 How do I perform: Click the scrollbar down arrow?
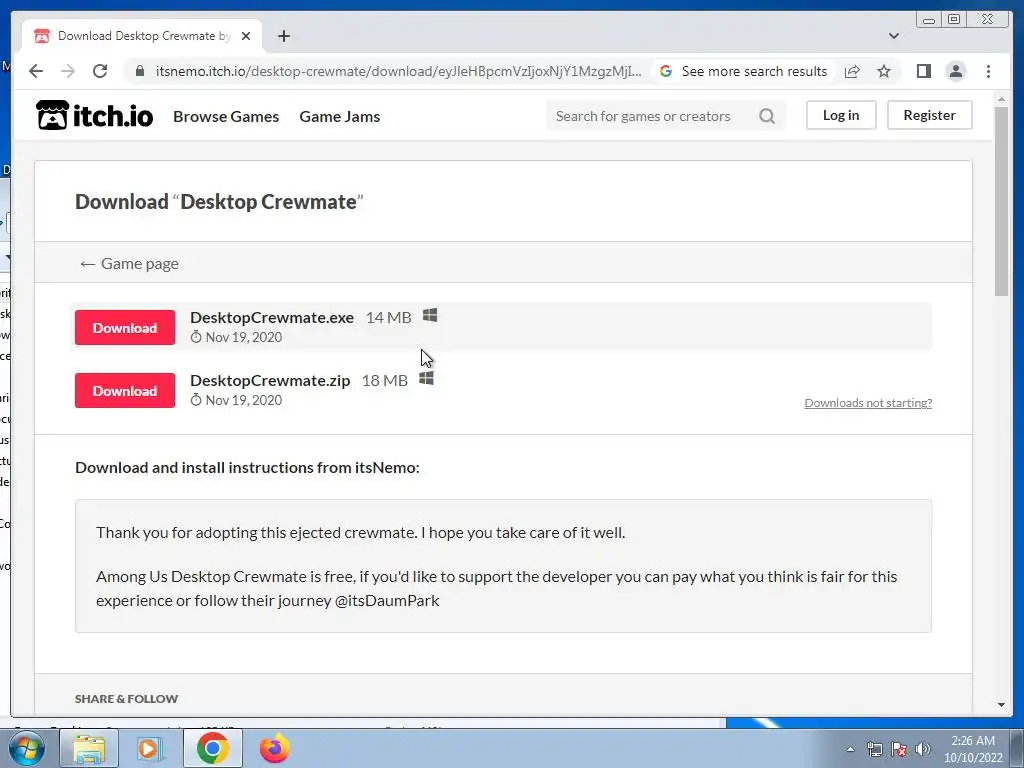[x=1001, y=705]
